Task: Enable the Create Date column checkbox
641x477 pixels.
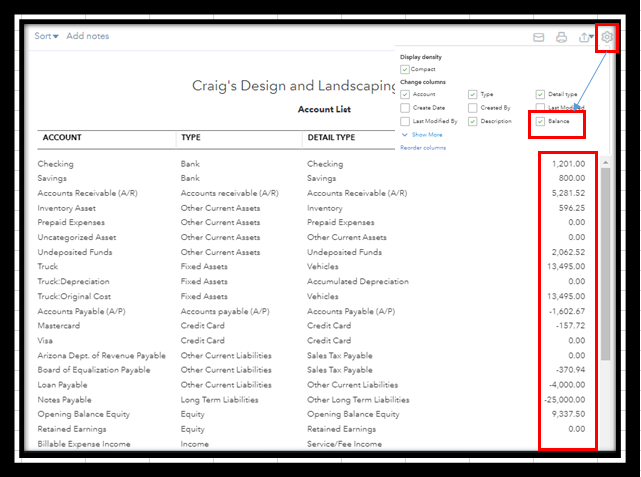Action: click(405, 108)
